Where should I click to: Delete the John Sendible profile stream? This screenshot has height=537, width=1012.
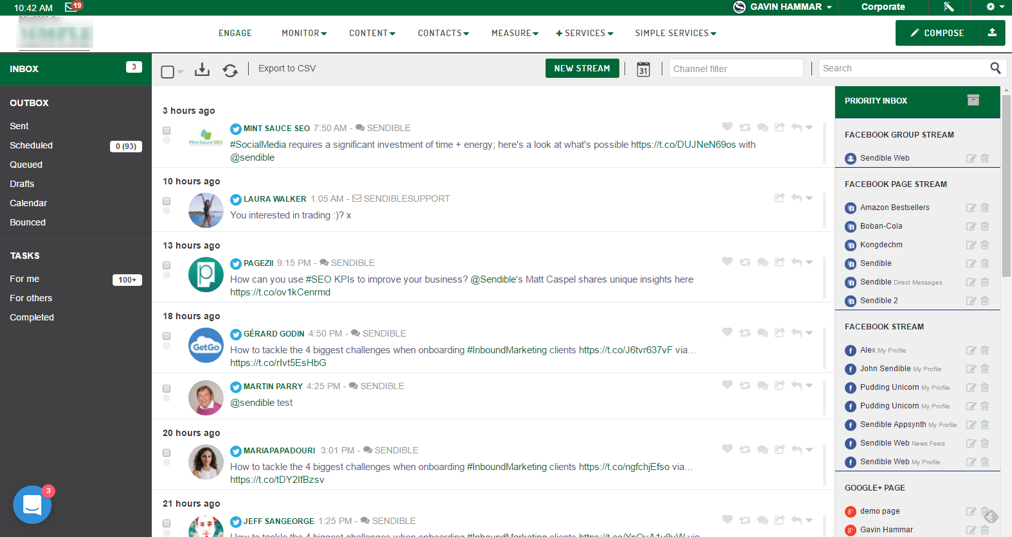(985, 369)
